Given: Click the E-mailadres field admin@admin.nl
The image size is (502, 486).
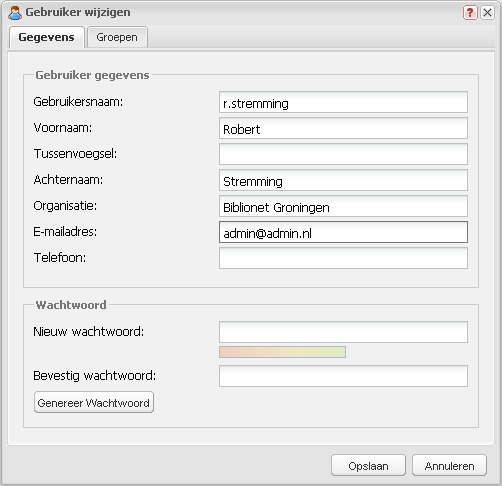Looking at the screenshot, I should (x=343, y=232).
